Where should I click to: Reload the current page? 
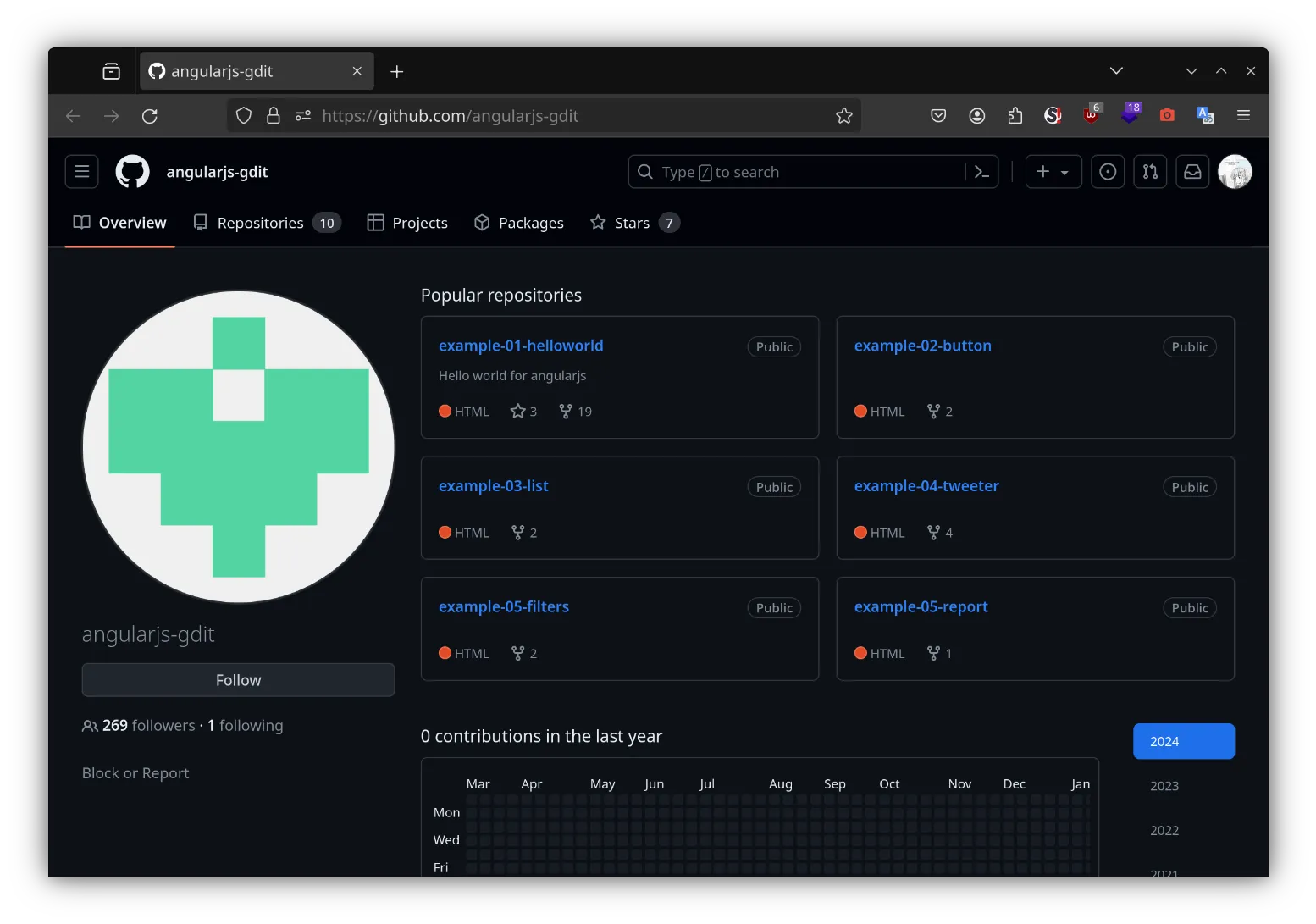tap(150, 116)
